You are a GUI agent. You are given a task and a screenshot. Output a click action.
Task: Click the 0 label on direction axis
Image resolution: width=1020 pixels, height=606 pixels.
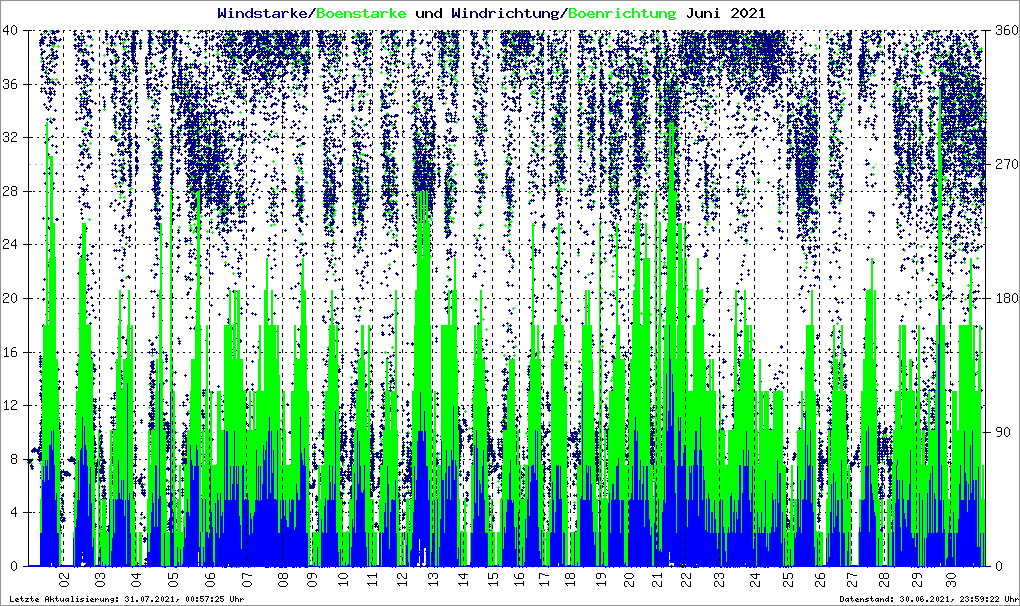1000,566
